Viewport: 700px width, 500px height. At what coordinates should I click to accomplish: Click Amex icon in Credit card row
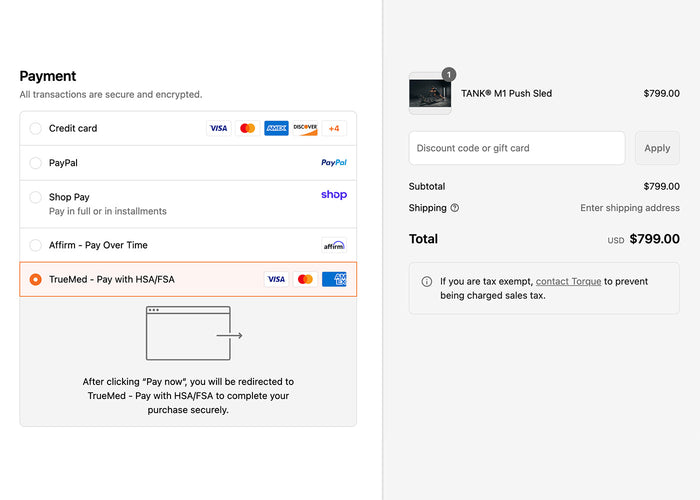coord(276,129)
